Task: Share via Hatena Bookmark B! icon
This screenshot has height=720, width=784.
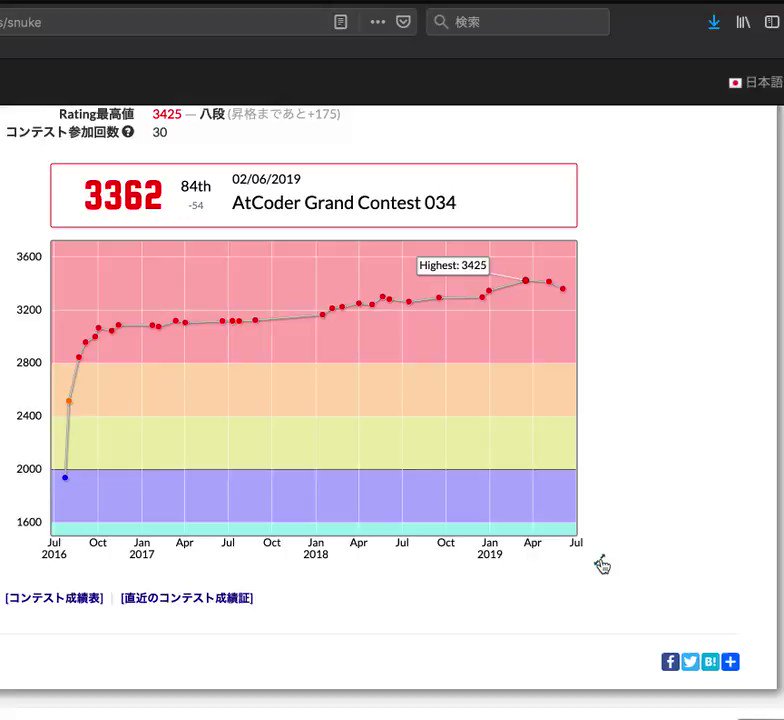Action: pyautogui.click(x=710, y=662)
